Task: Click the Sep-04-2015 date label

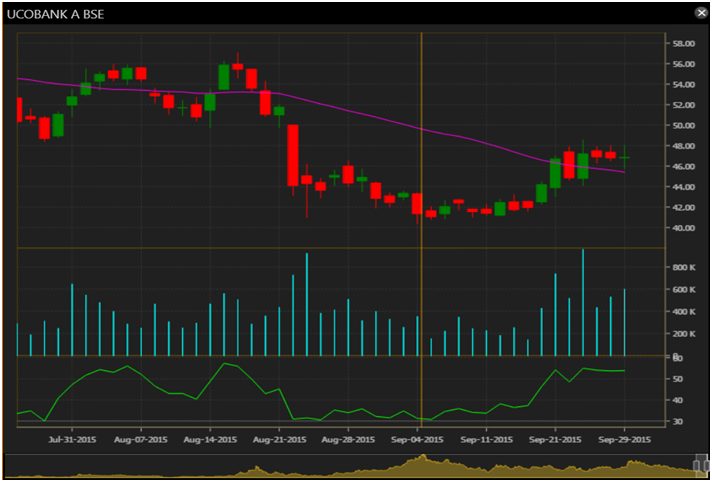Action: (418, 440)
